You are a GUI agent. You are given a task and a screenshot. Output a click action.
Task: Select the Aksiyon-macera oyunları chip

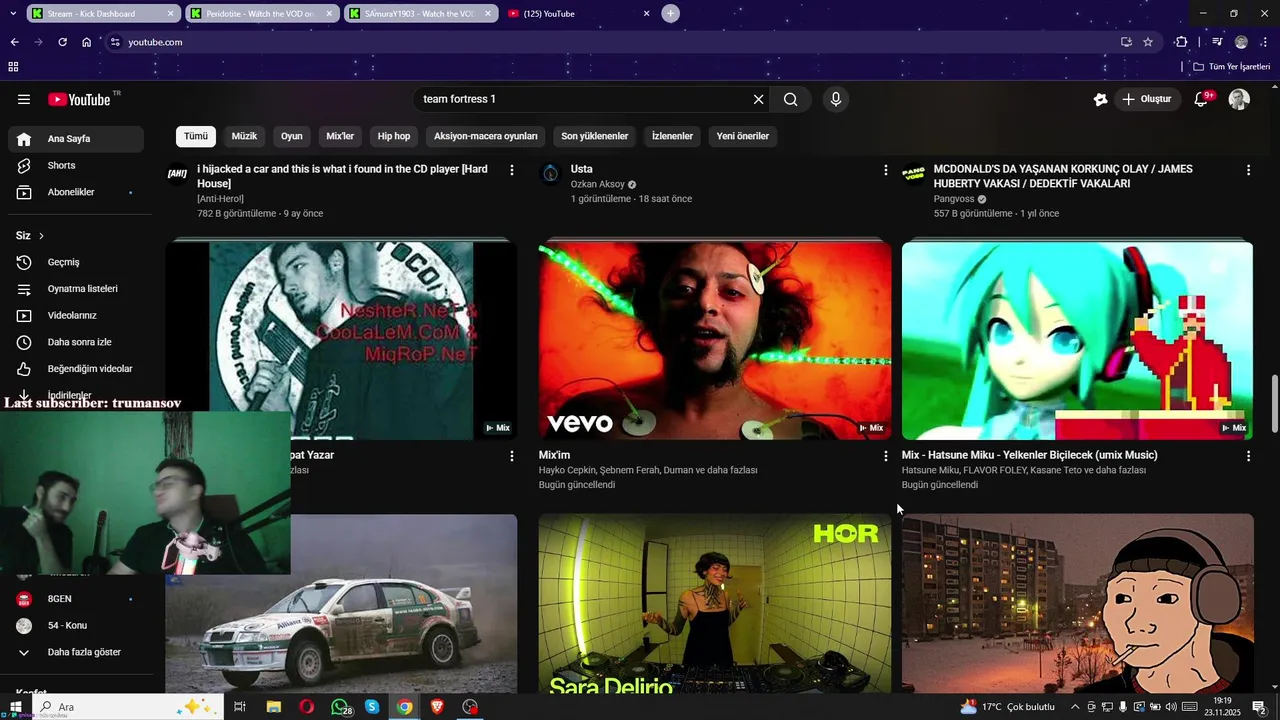486,136
